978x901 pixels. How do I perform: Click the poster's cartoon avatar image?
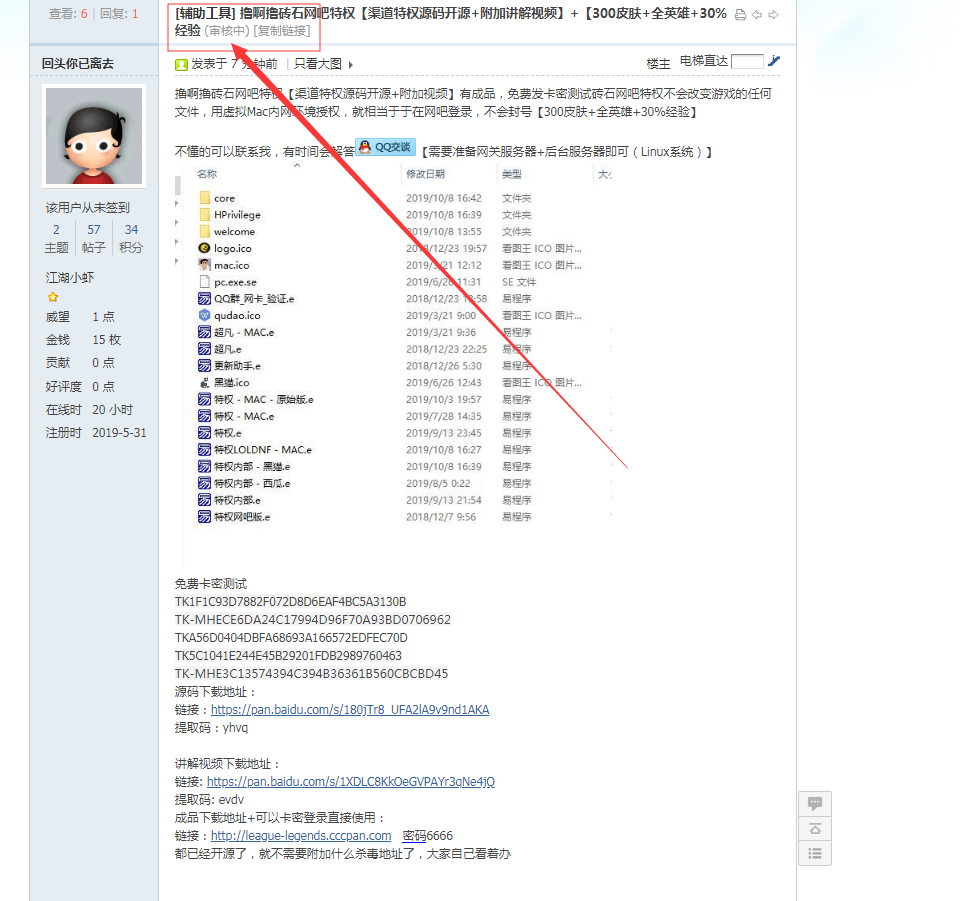pyautogui.click(x=94, y=136)
